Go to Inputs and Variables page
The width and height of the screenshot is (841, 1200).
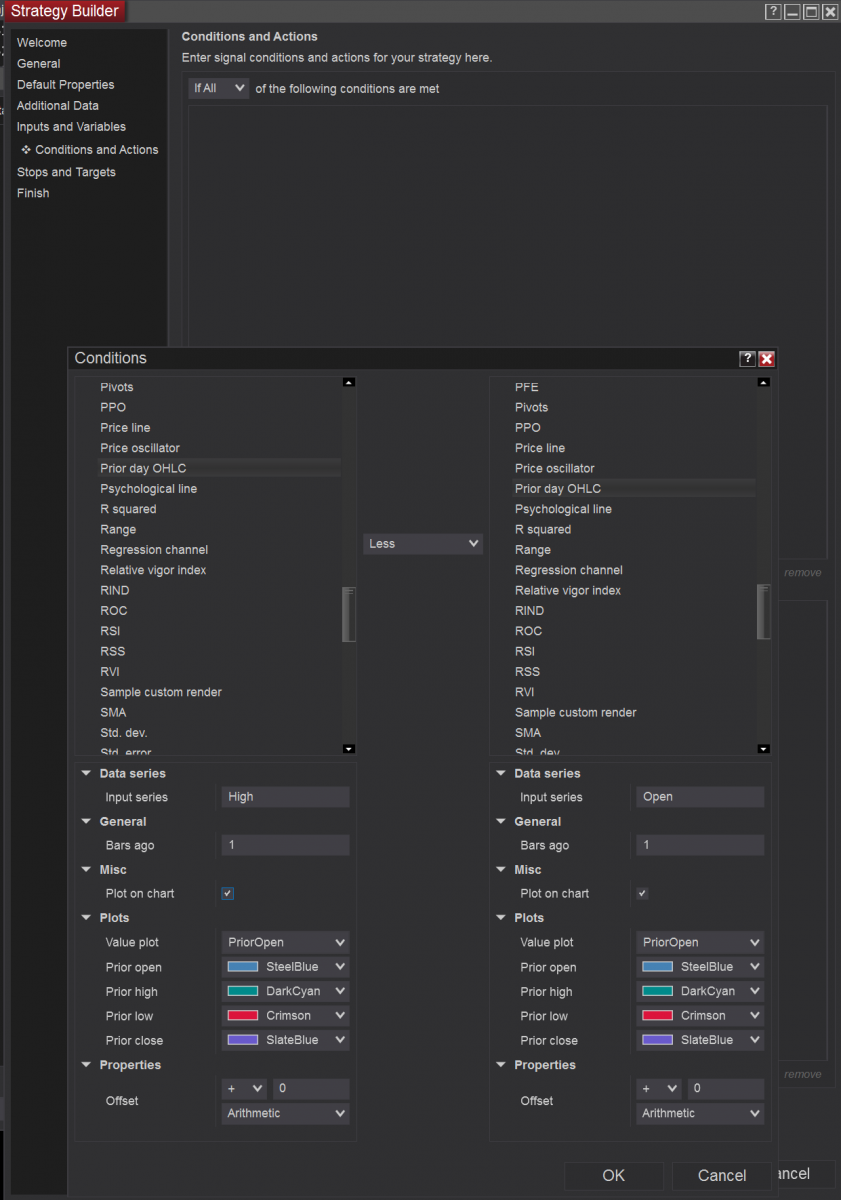pos(71,127)
